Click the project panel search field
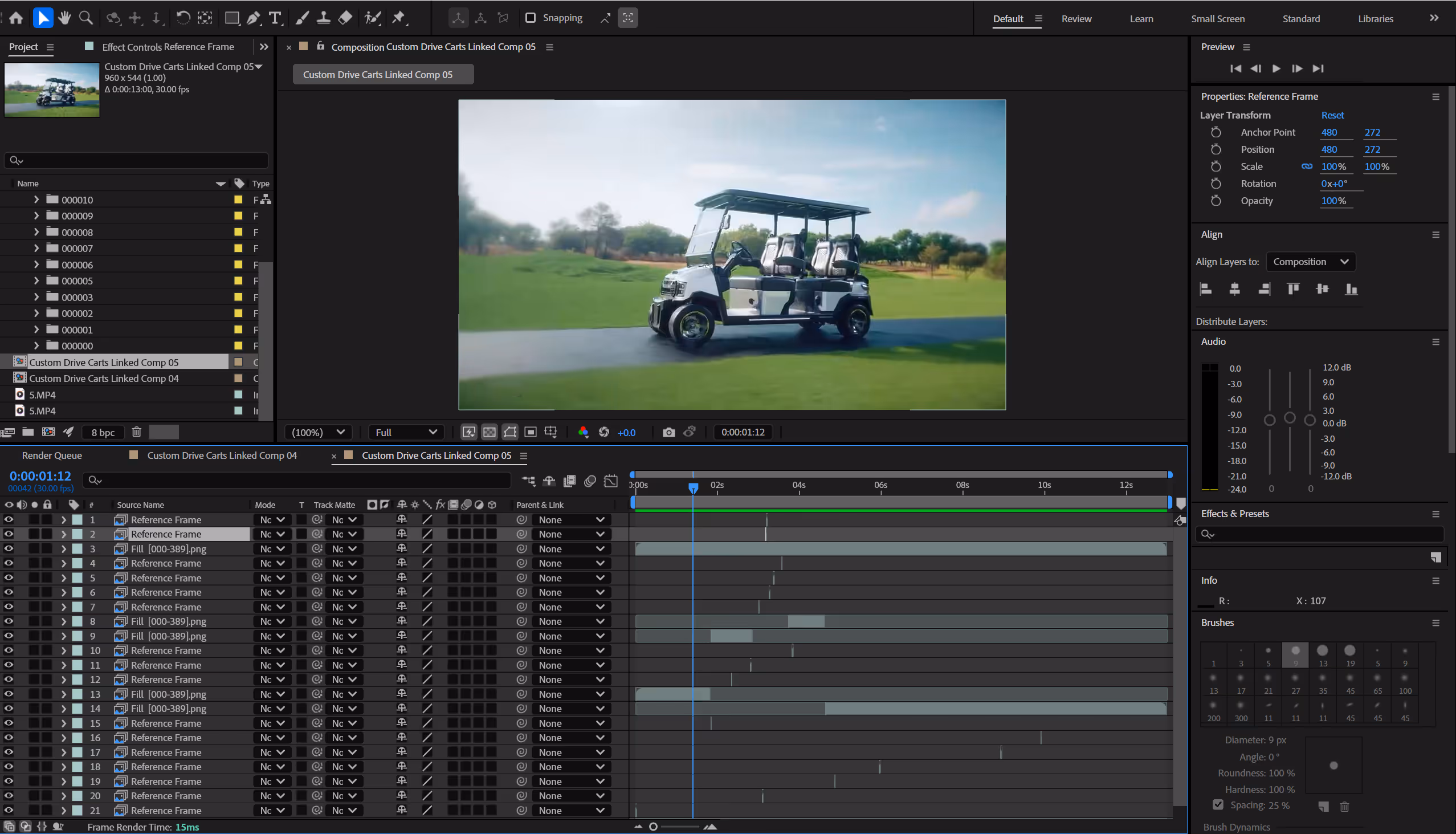Image resolution: width=1456 pixels, height=834 pixels. click(x=136, y=160)
